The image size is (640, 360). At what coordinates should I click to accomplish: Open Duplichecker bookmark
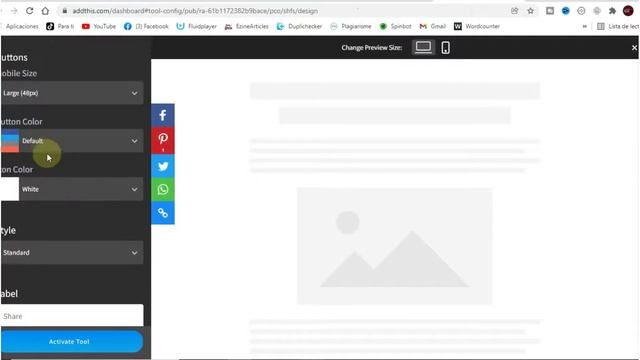coord(299,26)
